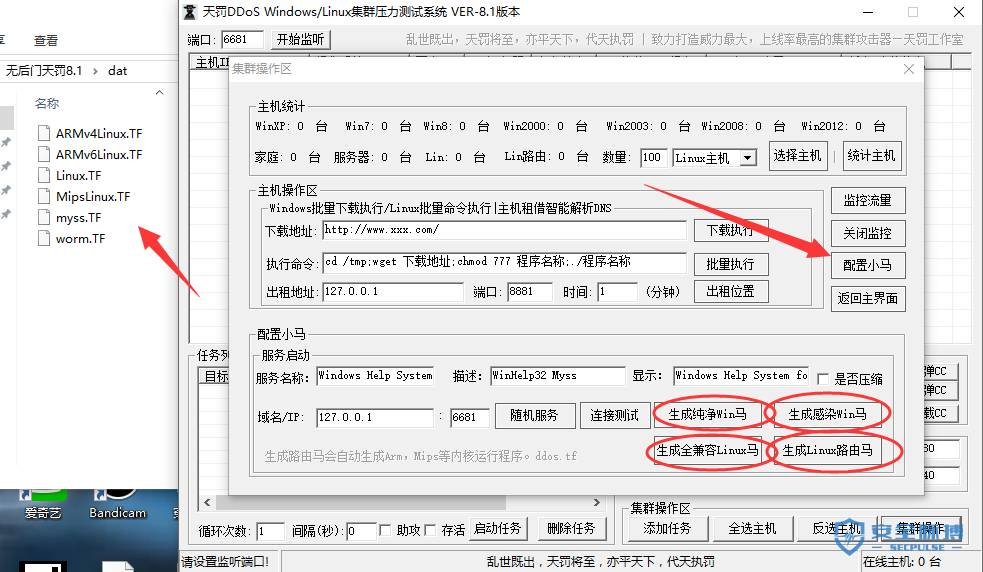
Task: Open the Linux主机 host type dropdown
Action: click(747, 157)
